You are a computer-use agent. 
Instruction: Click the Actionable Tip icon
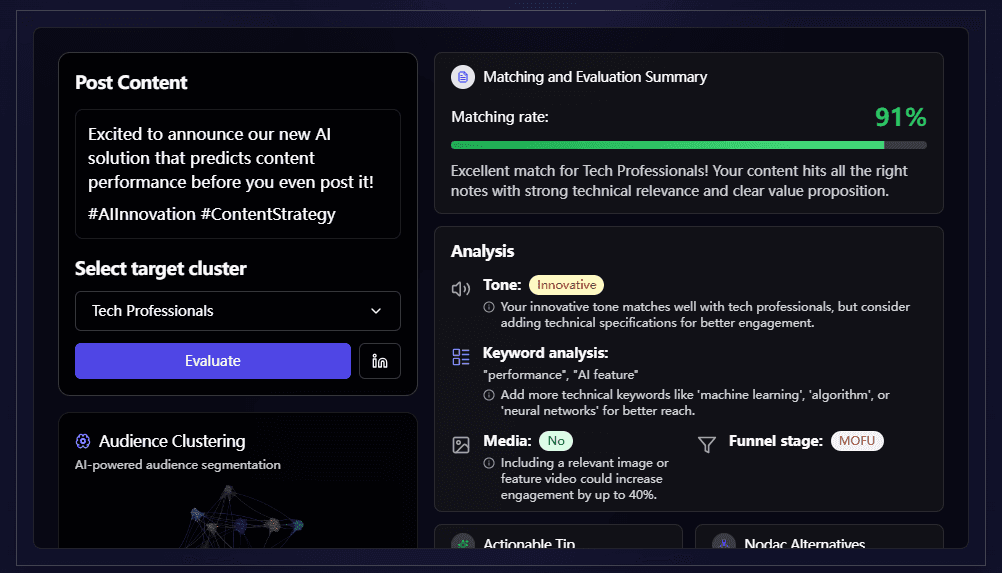pyautogui.click(x=462, y=543)
